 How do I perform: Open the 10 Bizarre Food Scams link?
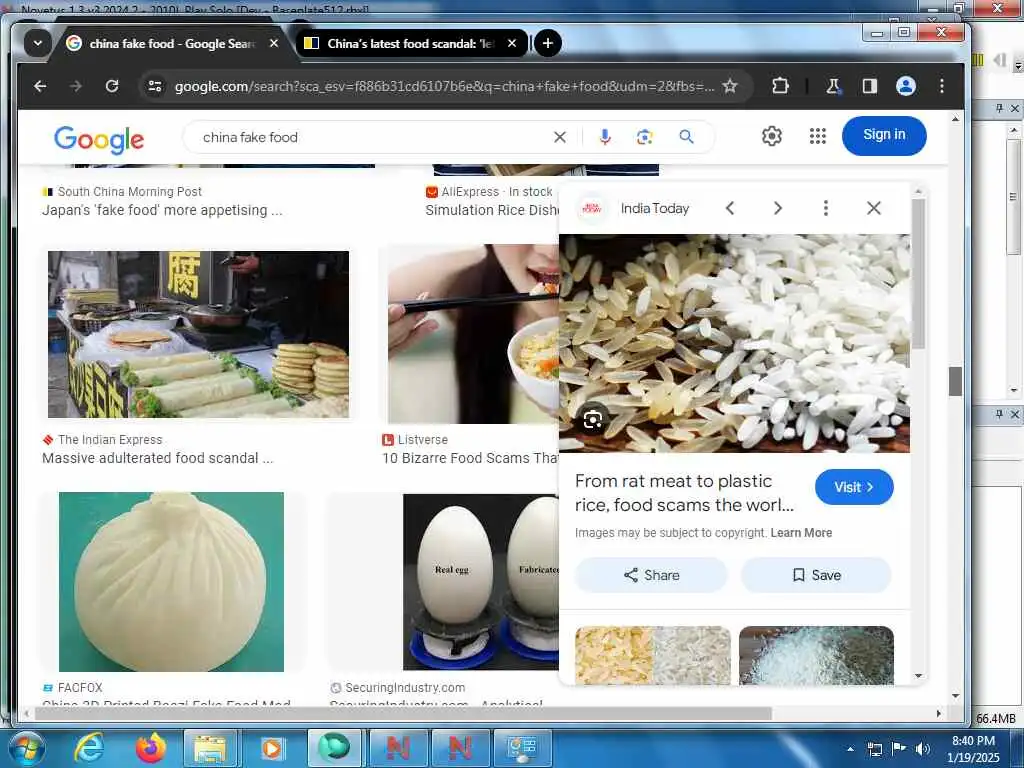pyautogui.click(x=470, y=458)
